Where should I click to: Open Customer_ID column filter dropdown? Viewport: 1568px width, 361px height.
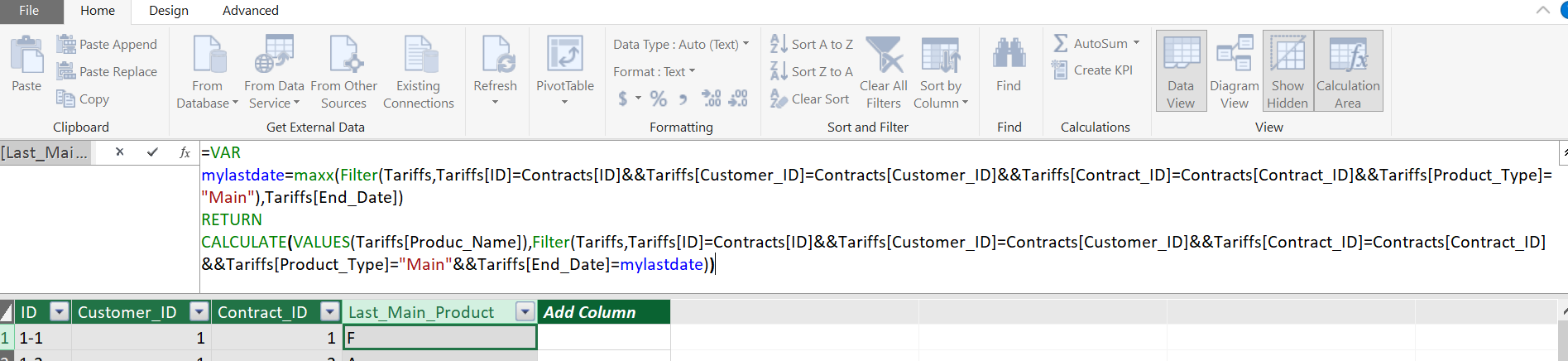point(199,312)
